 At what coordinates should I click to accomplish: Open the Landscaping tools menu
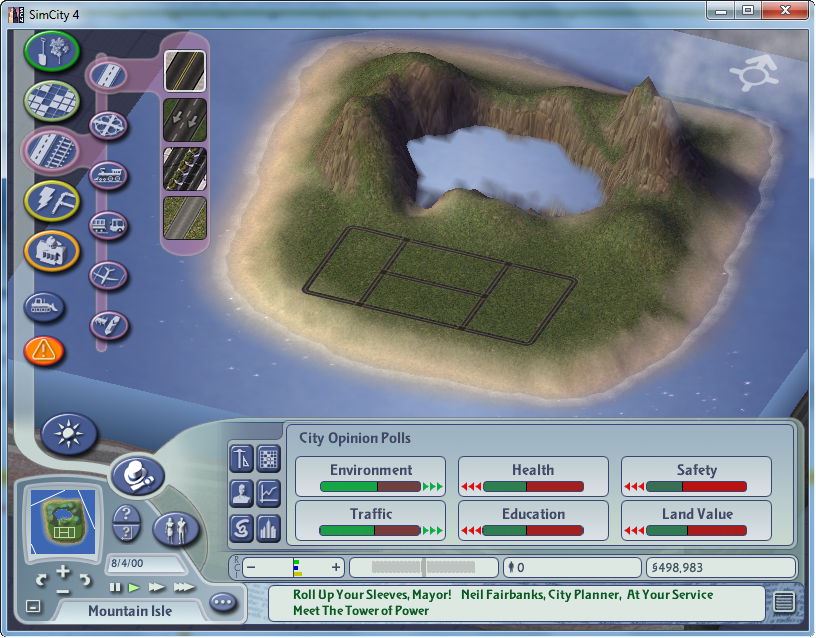tap(51, 51)
